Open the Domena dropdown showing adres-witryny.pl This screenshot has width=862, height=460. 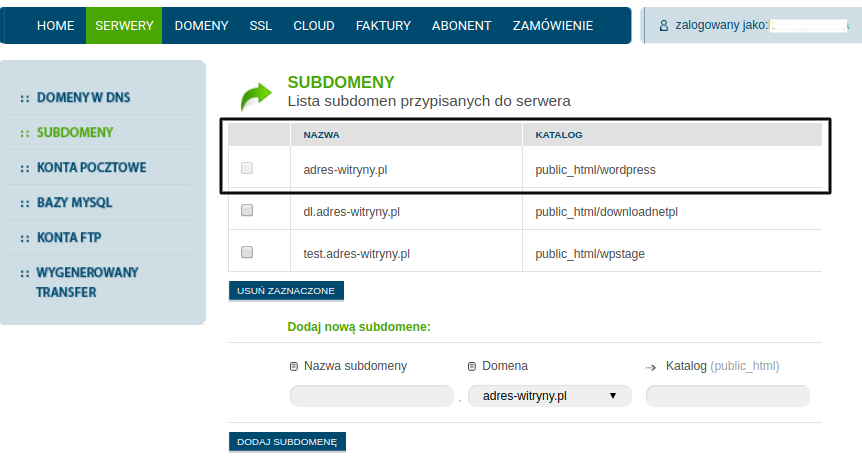550,396
